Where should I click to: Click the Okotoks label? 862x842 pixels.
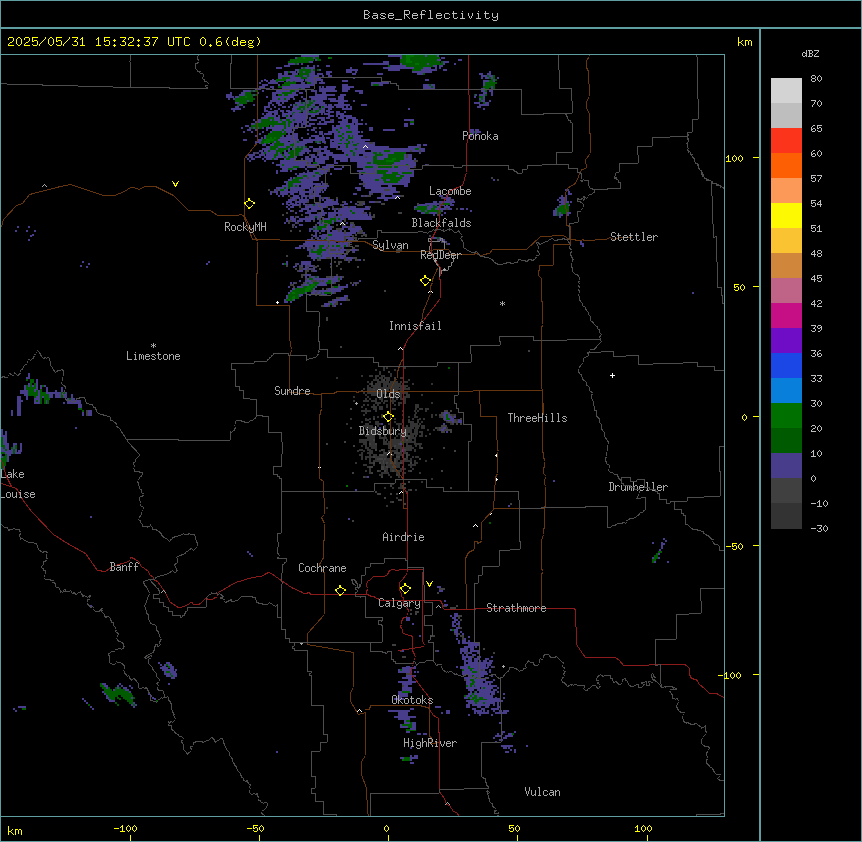click(x=412, y=700)
